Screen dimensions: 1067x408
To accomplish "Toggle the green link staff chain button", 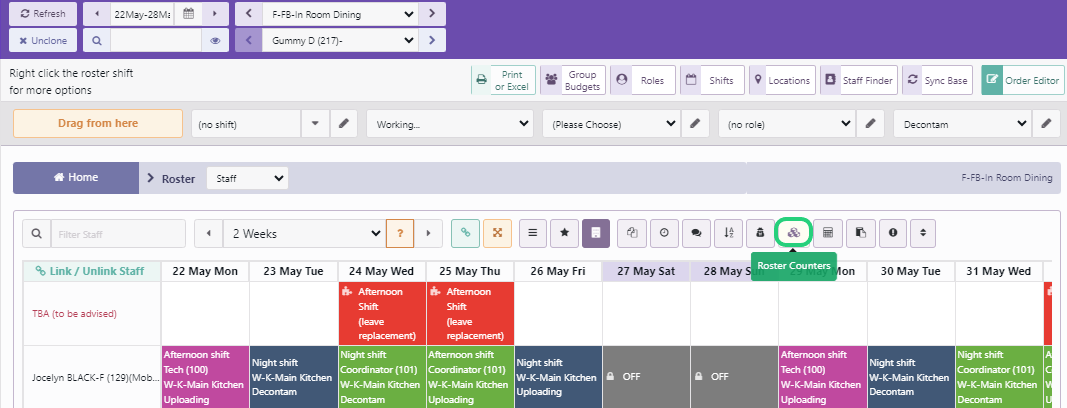I will point(465,233).
